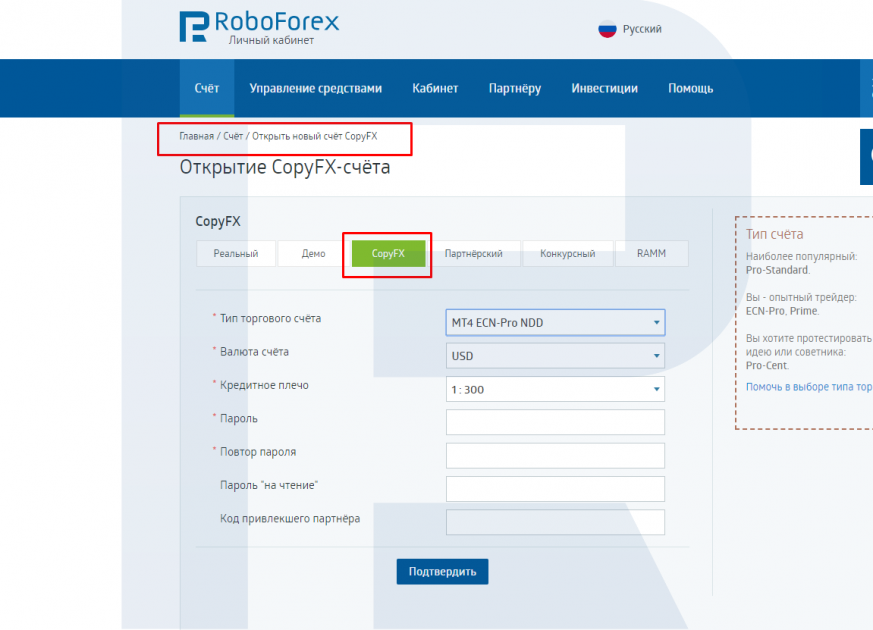Open the Инвестиции menu

click(605, 88)
